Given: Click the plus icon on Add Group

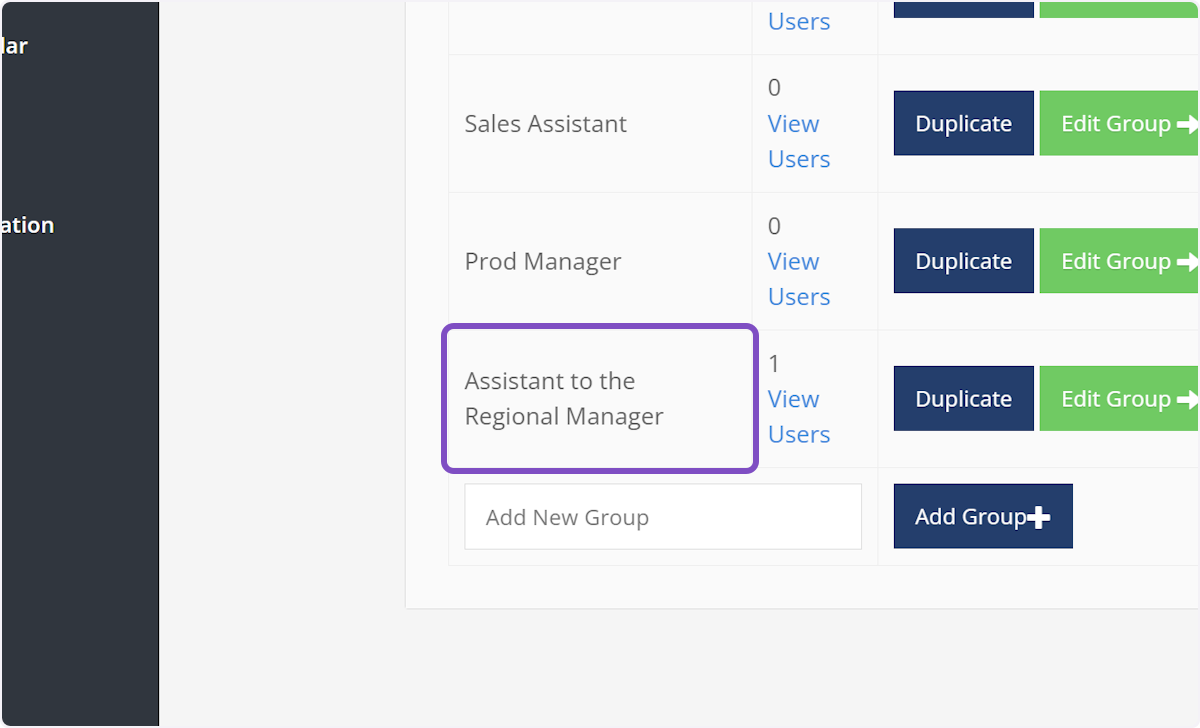Looking at the screenshot, I should pyautogui.click(x=1039, y=517).
